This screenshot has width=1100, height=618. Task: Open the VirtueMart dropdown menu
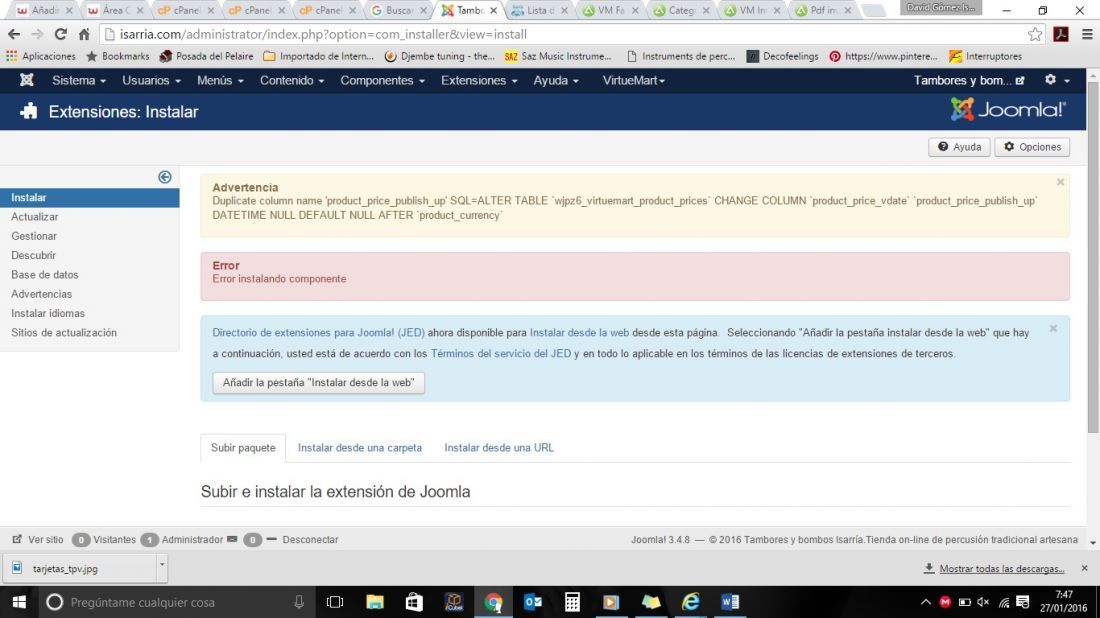tap(633, 80)
